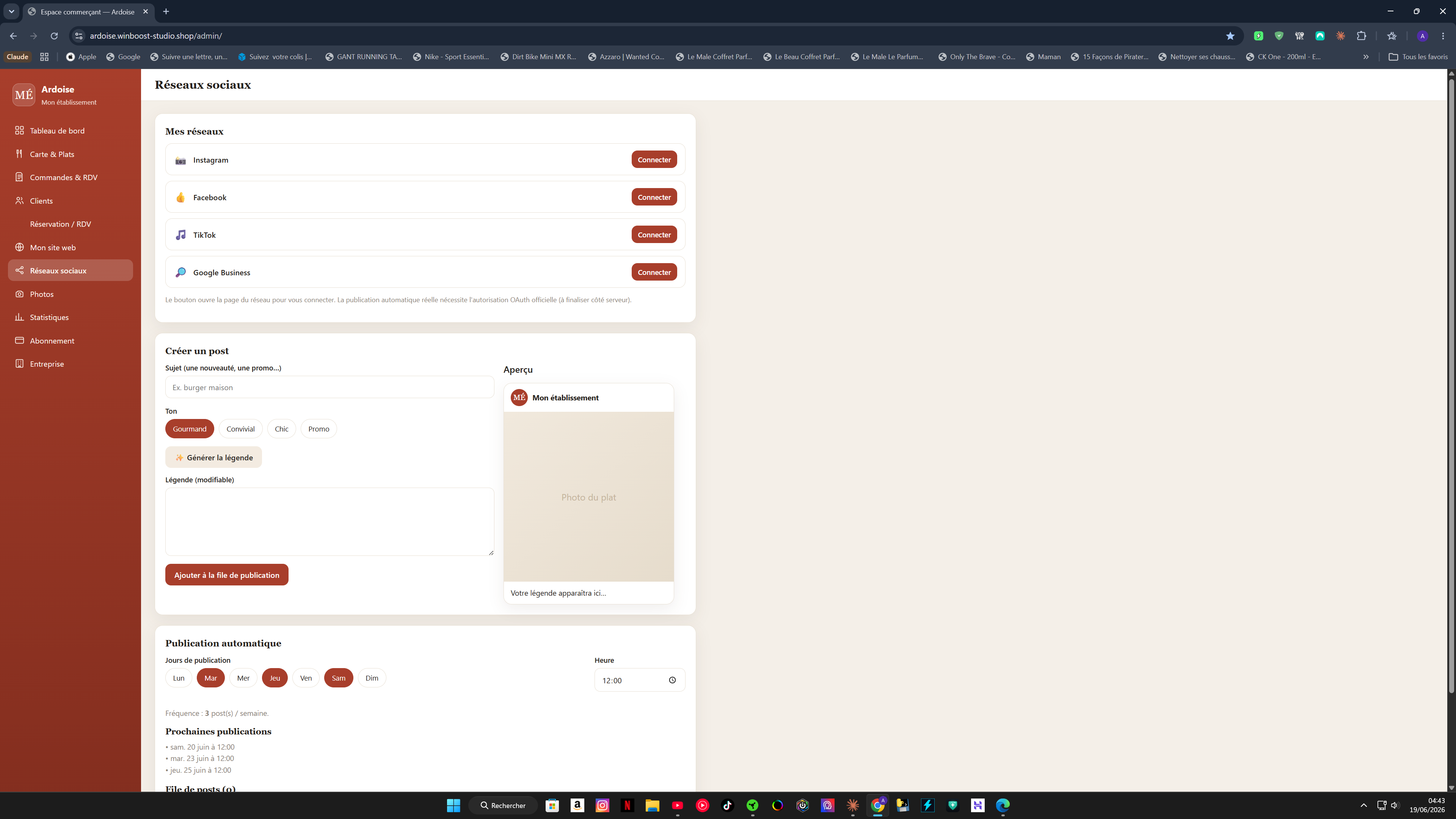Connect the Instagram account

(x=654, y=159)
